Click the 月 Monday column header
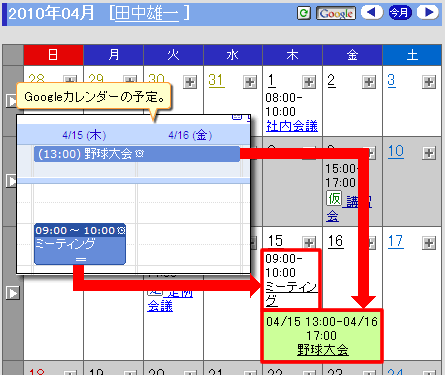445x375 pixels. click(x=114, y=55)
